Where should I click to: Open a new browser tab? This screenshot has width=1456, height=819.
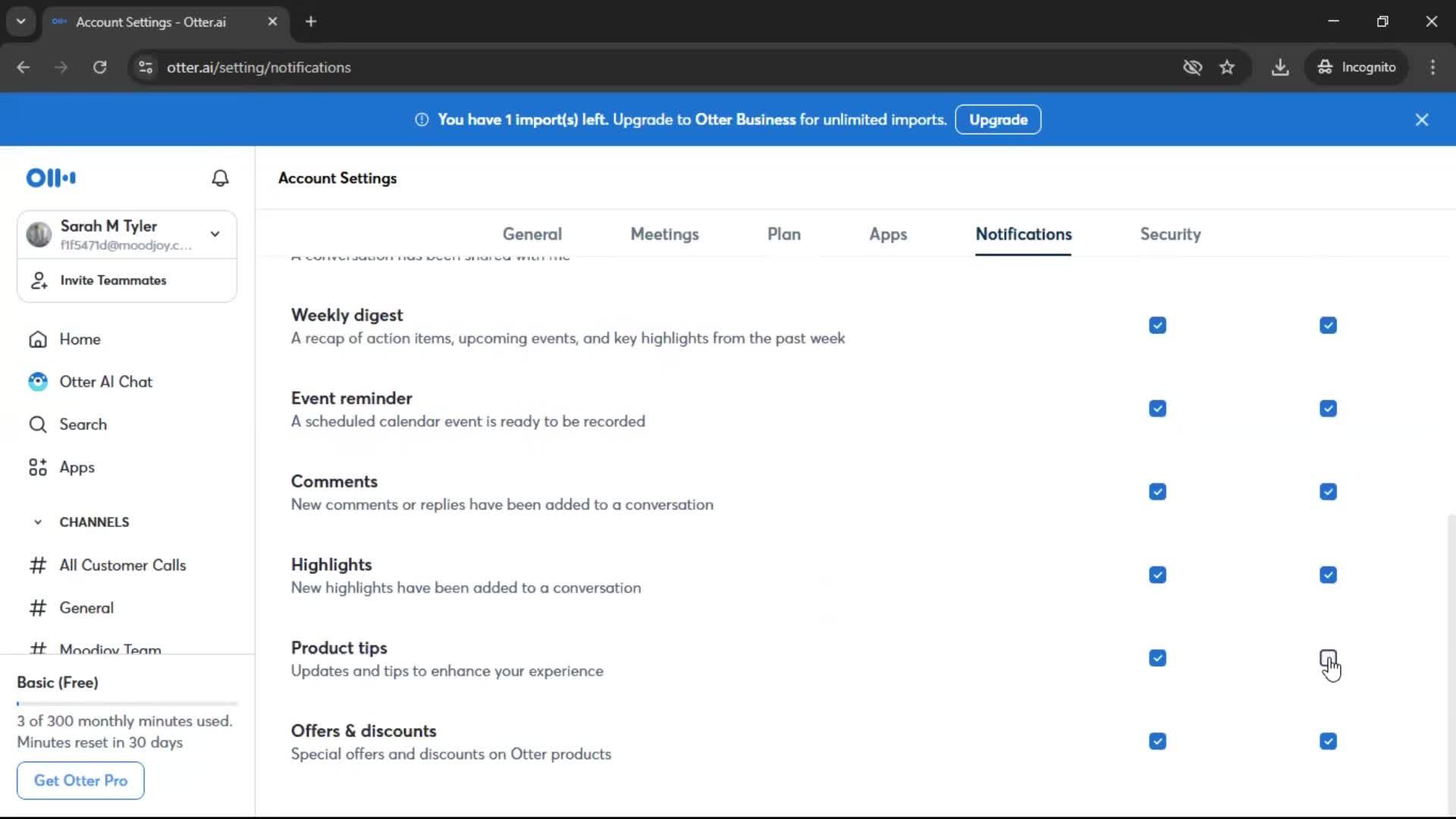click(x=311, y=21)
